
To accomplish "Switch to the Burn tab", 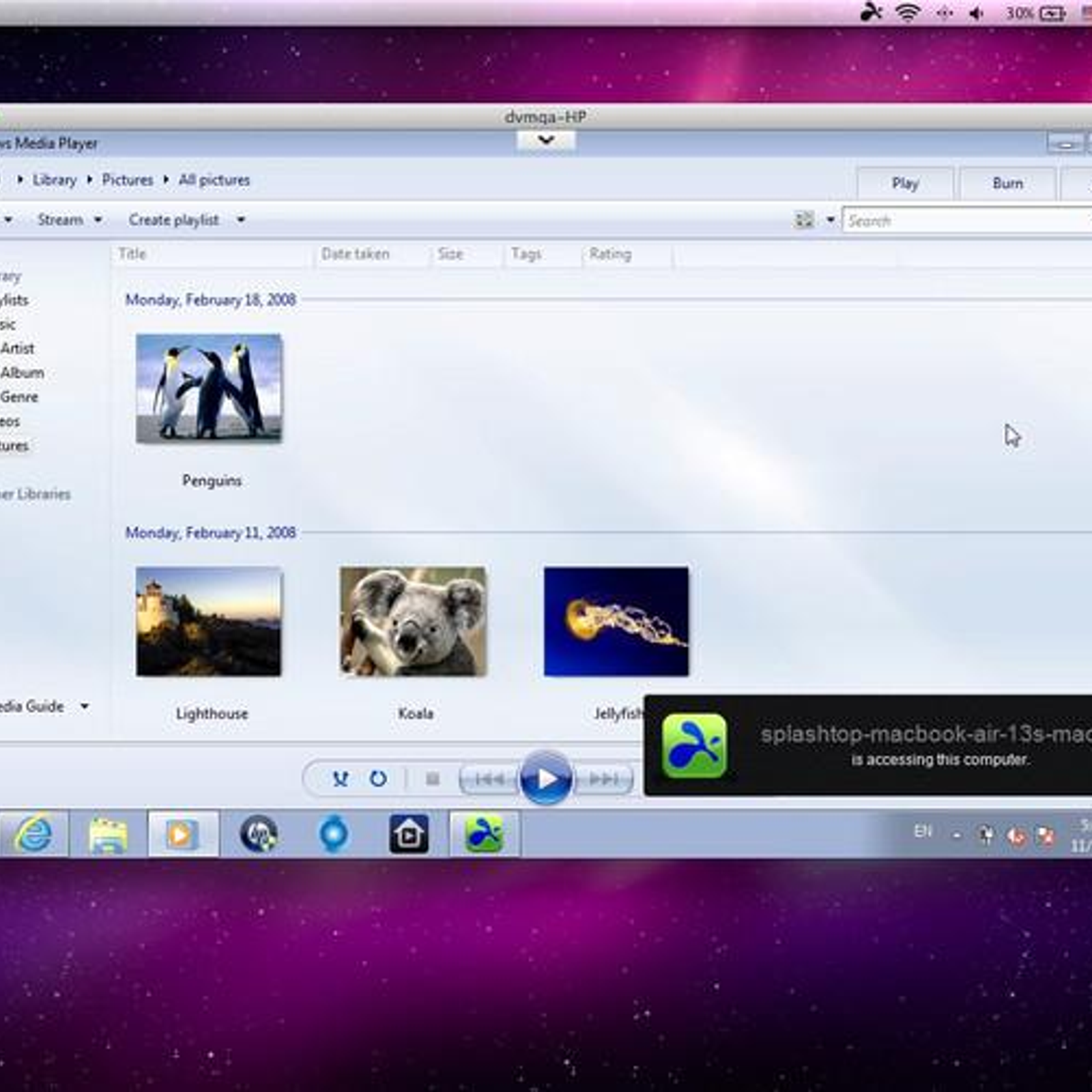I will pyautogui.click(x=1007, y=183).
